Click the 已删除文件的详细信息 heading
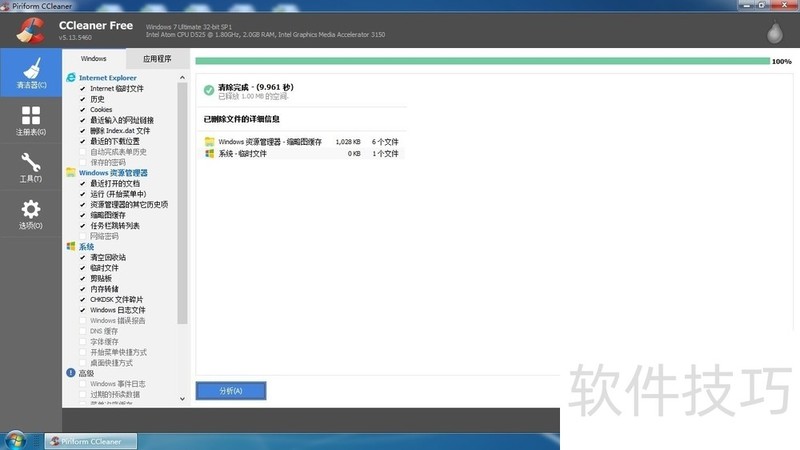This screenshot has width=800, height=450. (x=241, y=119)
